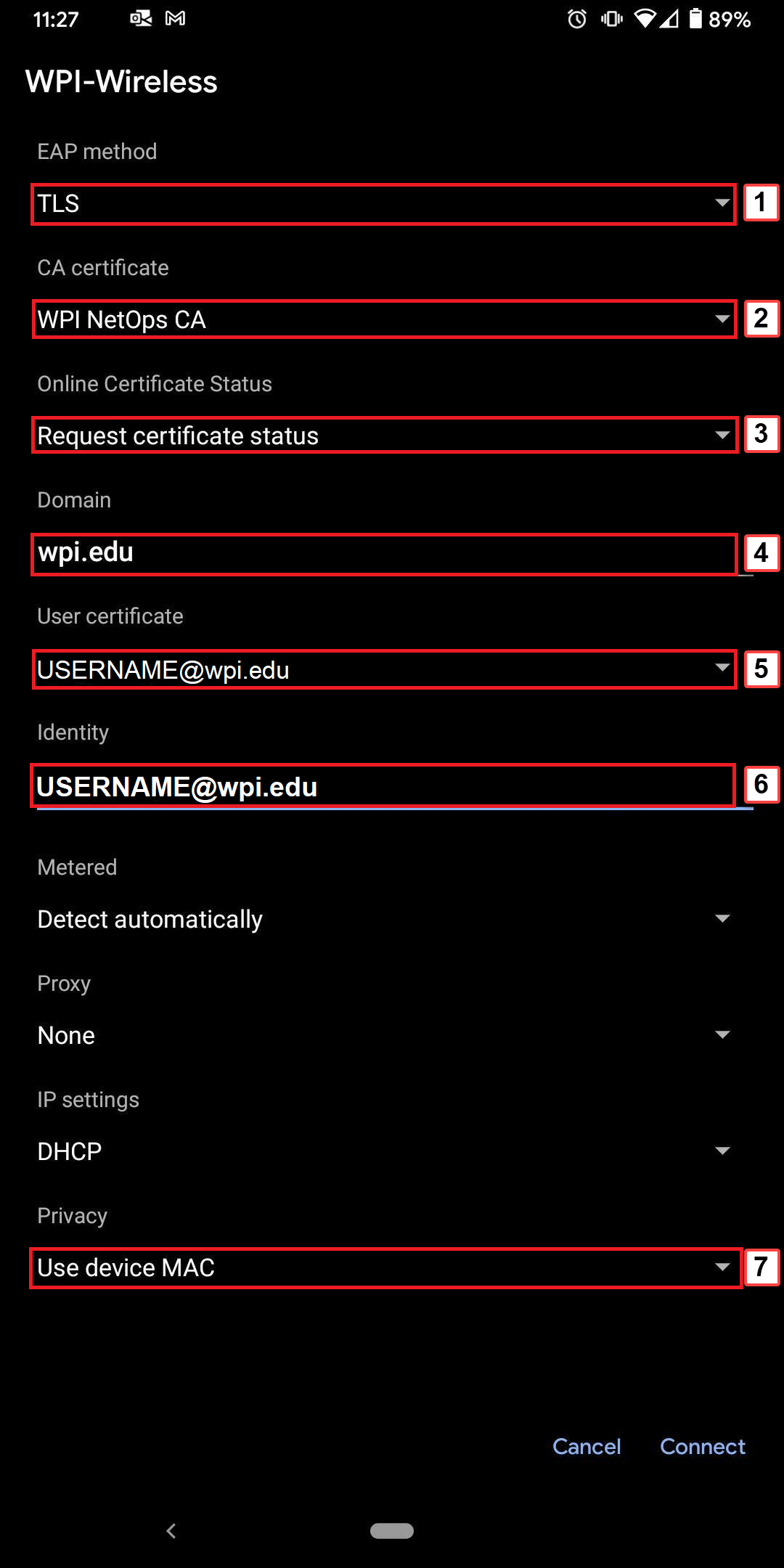
Task: Open the EAP method TLS dropdown
Action: [x=384, y=204]
